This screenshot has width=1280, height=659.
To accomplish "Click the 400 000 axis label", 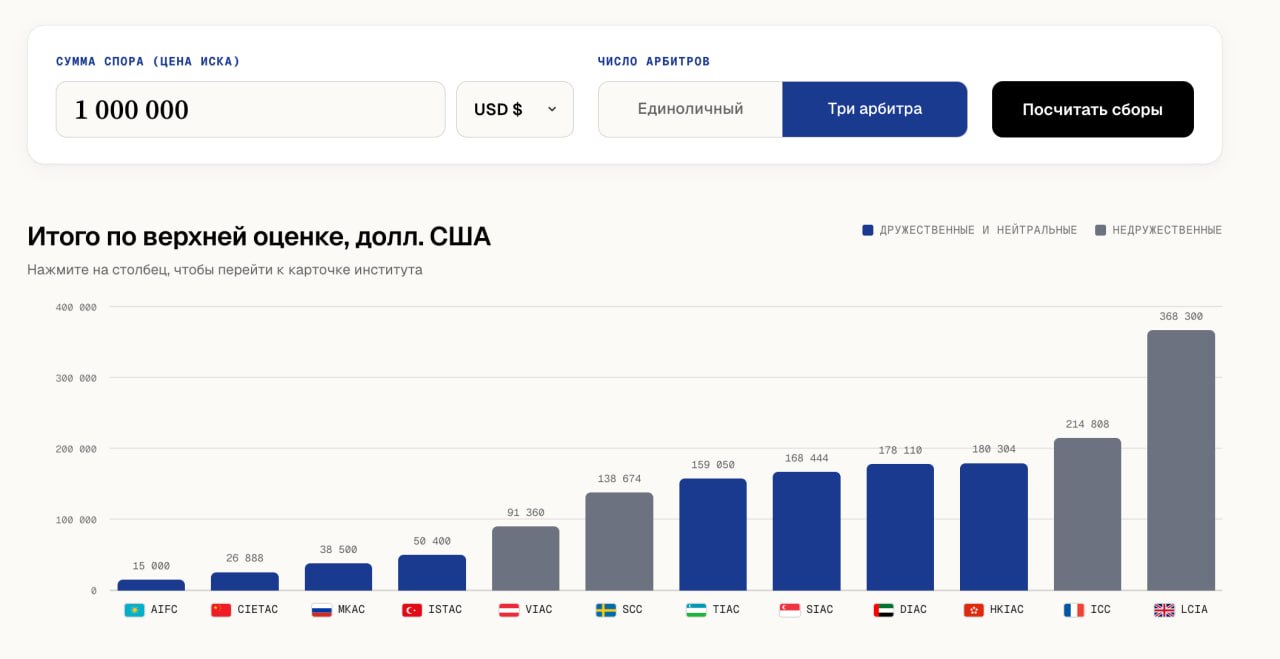I will click(76, 307).
